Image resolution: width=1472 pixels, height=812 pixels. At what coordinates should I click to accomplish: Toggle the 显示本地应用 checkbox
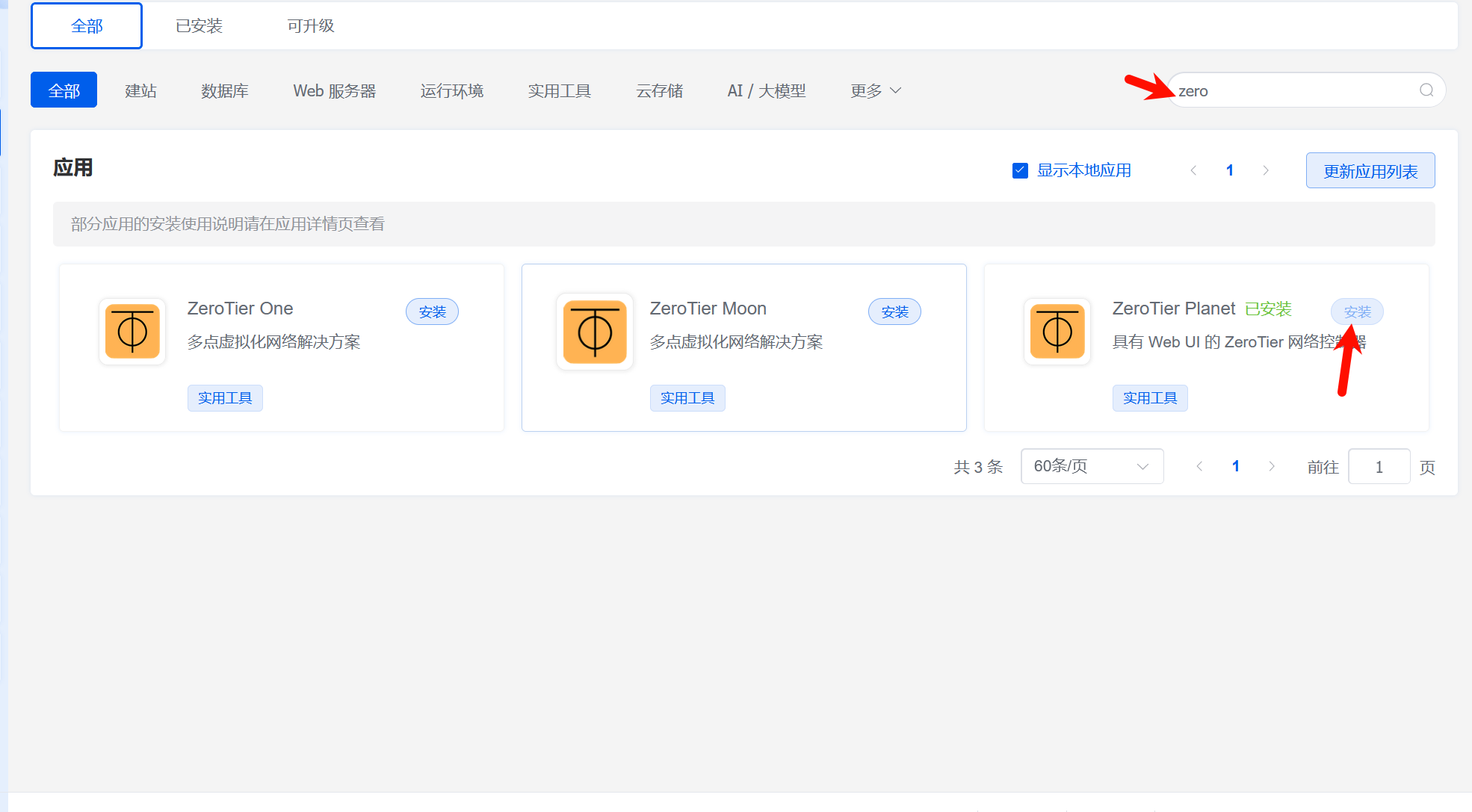click(x=1020, y=170)
